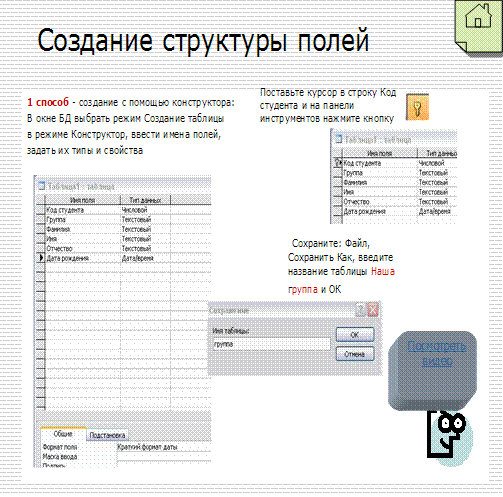
Task: Click the Имя поля column header in left table
Action: [x=83, y=200]
